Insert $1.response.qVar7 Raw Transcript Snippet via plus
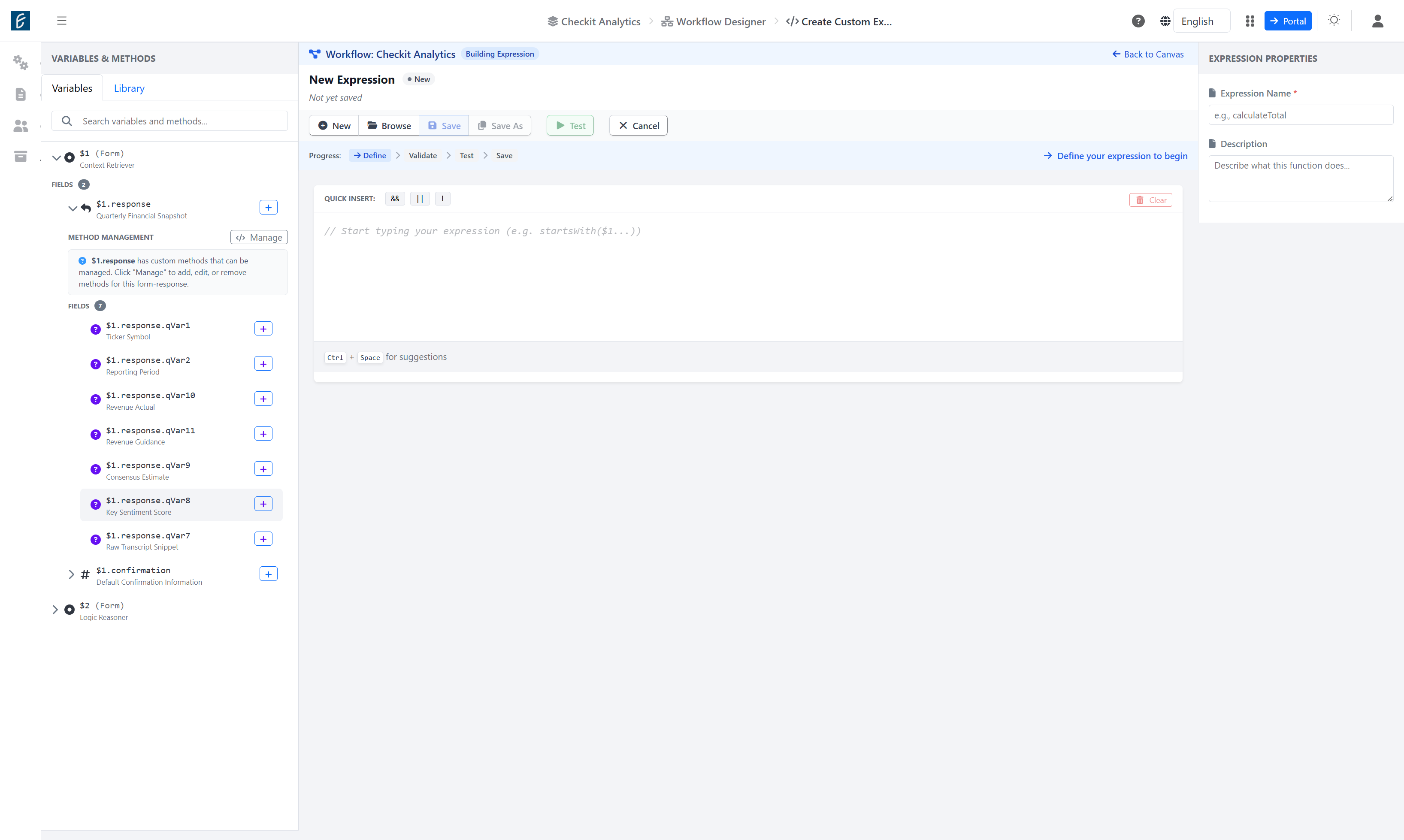Screen dimensions: 1404x840 [263, 539]
